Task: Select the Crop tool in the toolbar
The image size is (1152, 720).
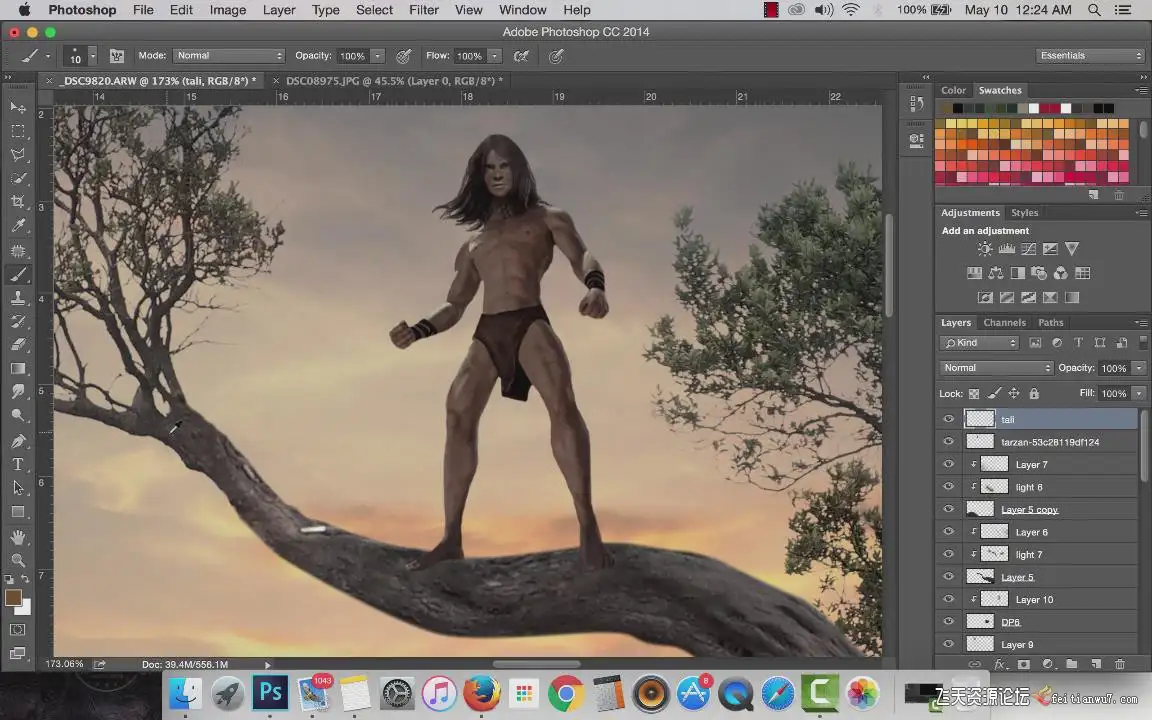Action: coord(18,203)
